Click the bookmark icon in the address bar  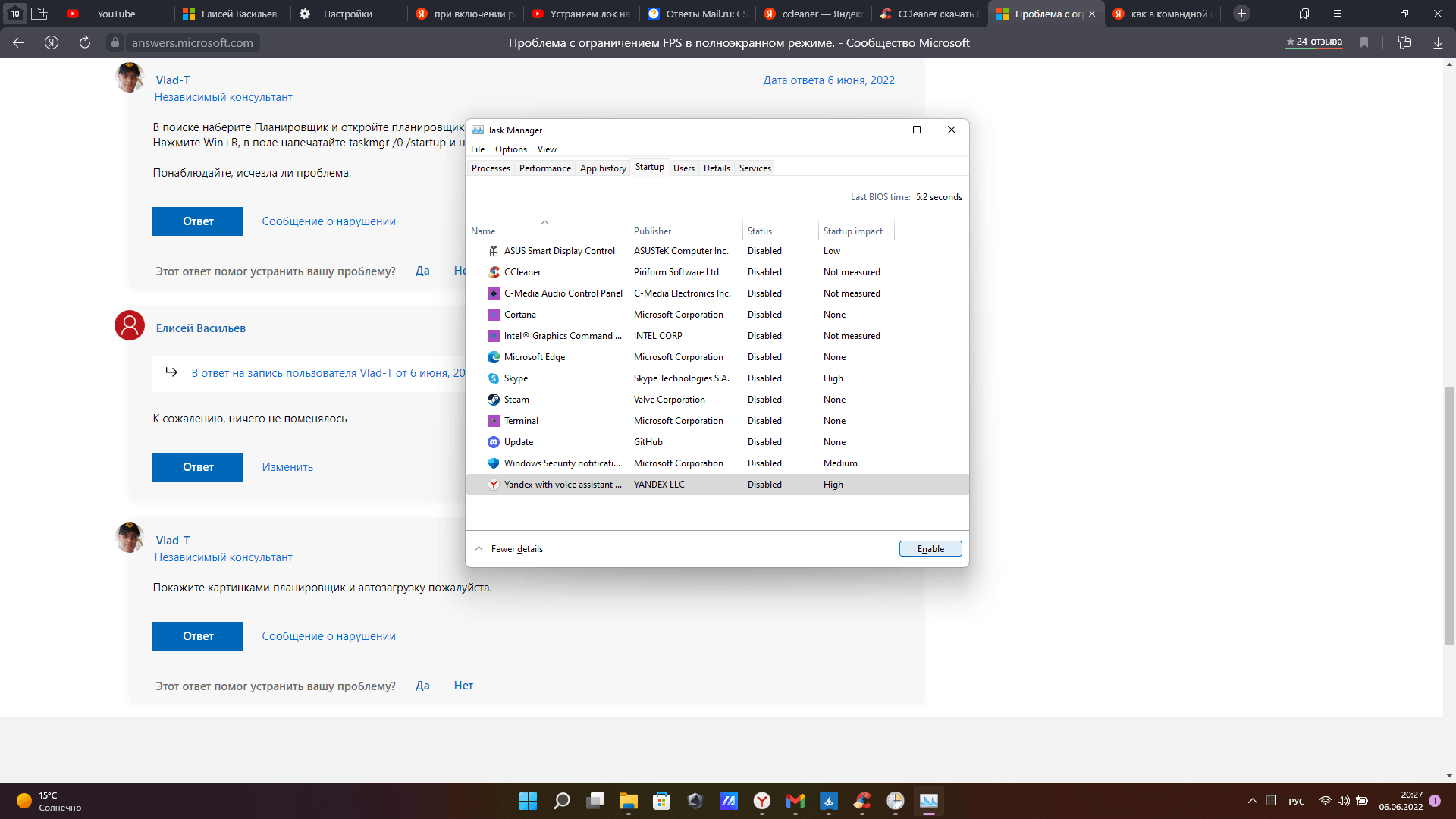tap(1364, 42)
